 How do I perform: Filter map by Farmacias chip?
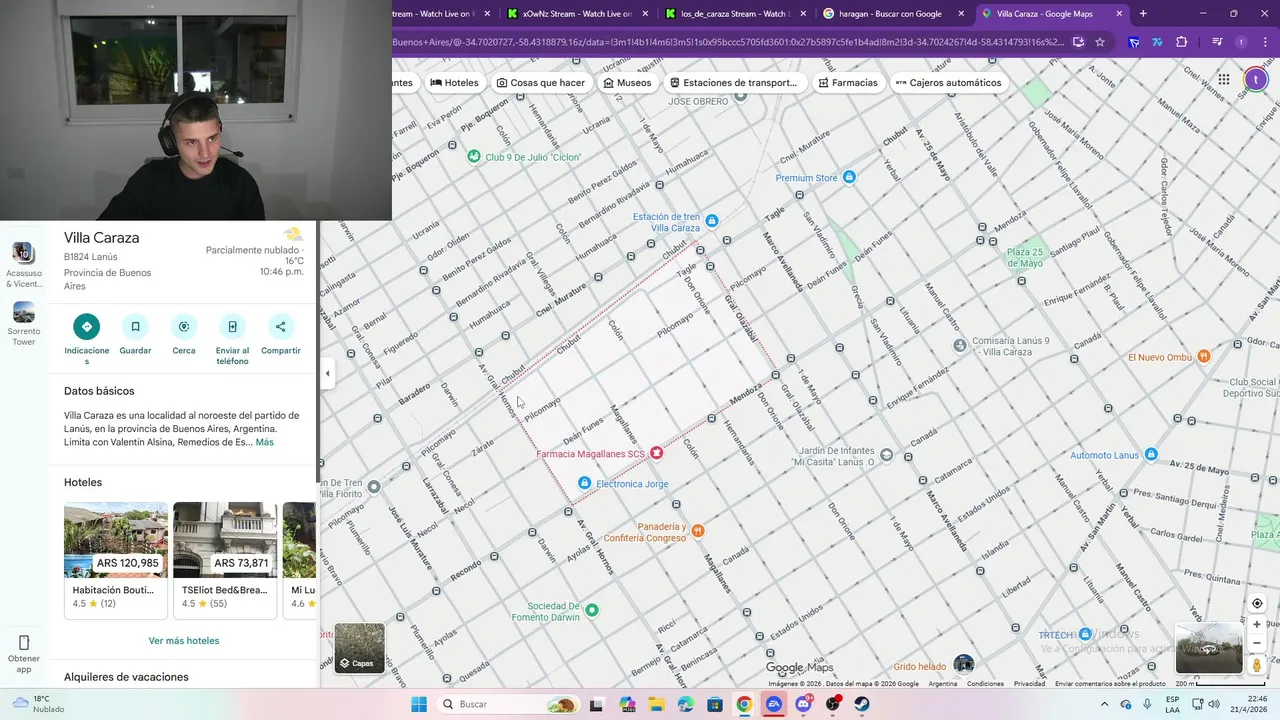(848, 83)
